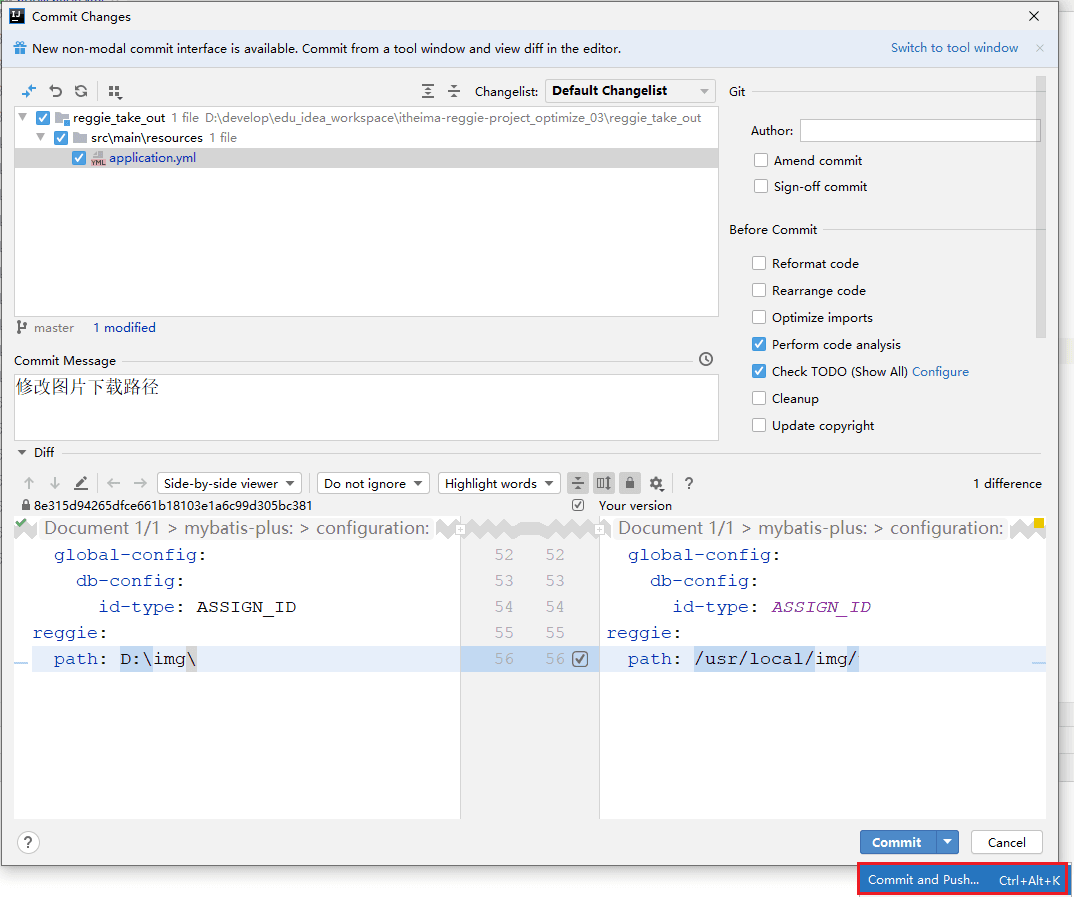Open commit message history clock icon
The height and width of the screenshot is (897, 1074).
(706, 359)
